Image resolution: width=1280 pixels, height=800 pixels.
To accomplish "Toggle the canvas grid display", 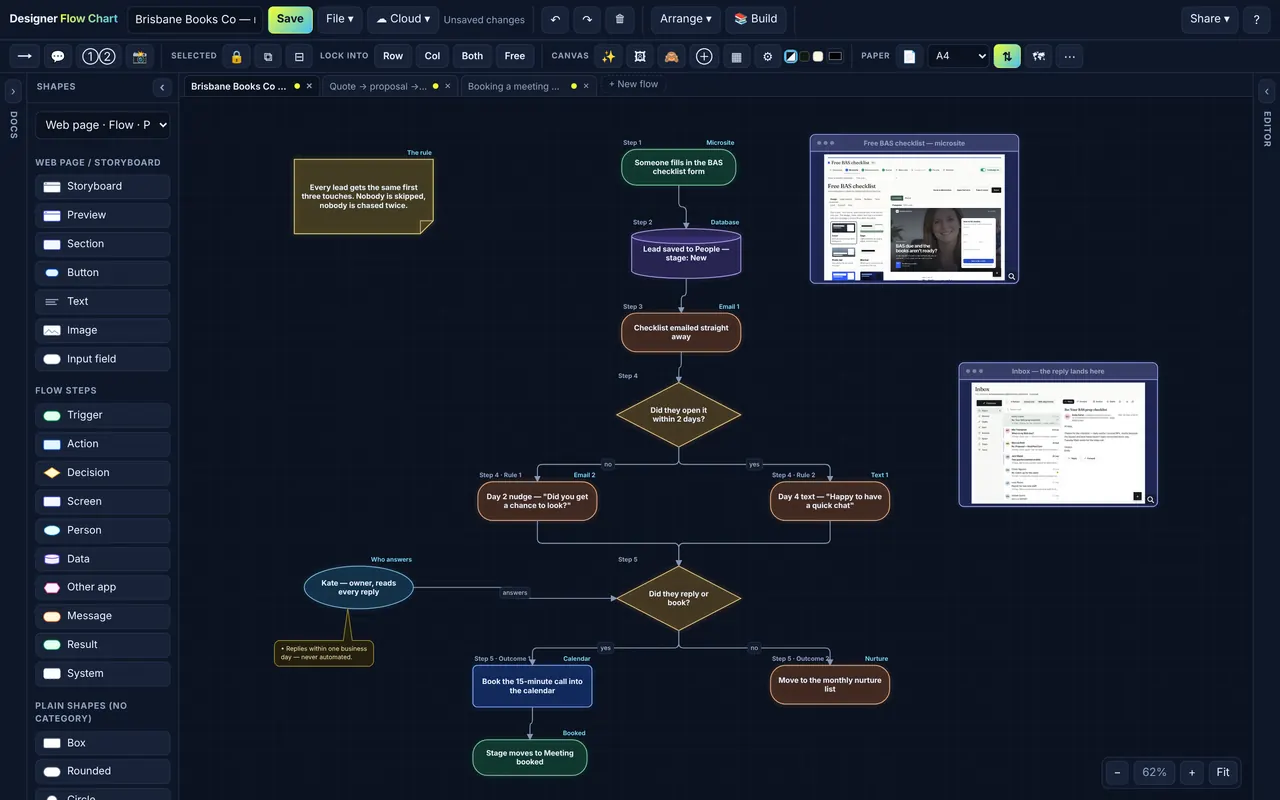I will pyautogui.click(x=736, y=56).
